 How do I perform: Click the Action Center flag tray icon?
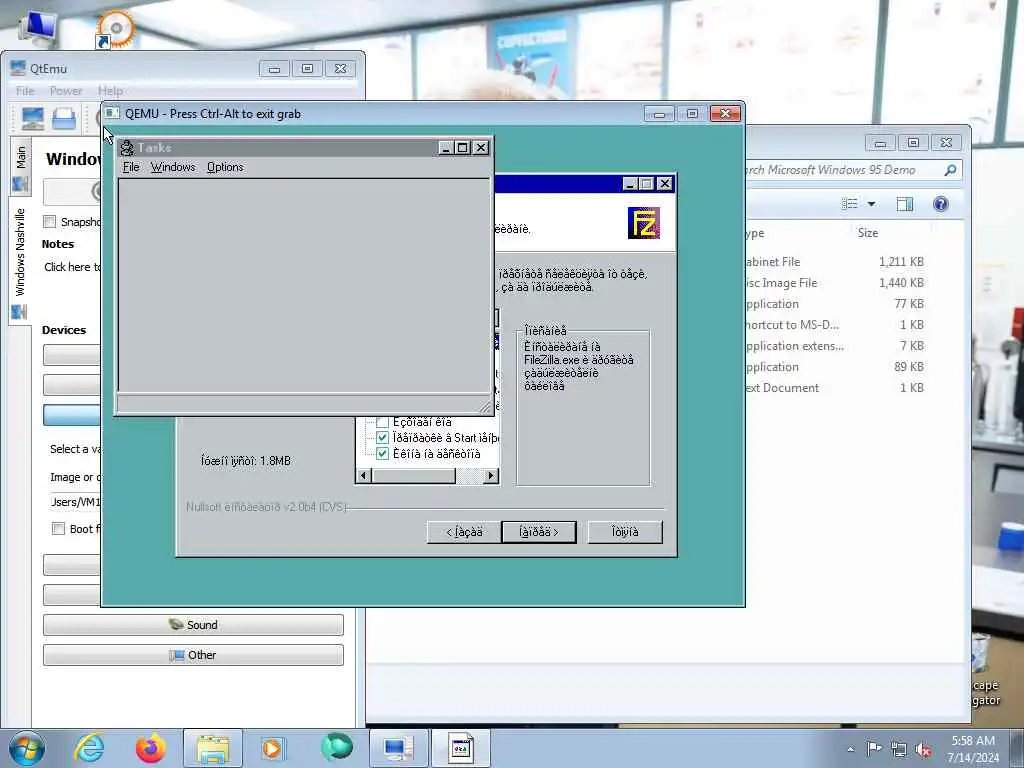874,749
